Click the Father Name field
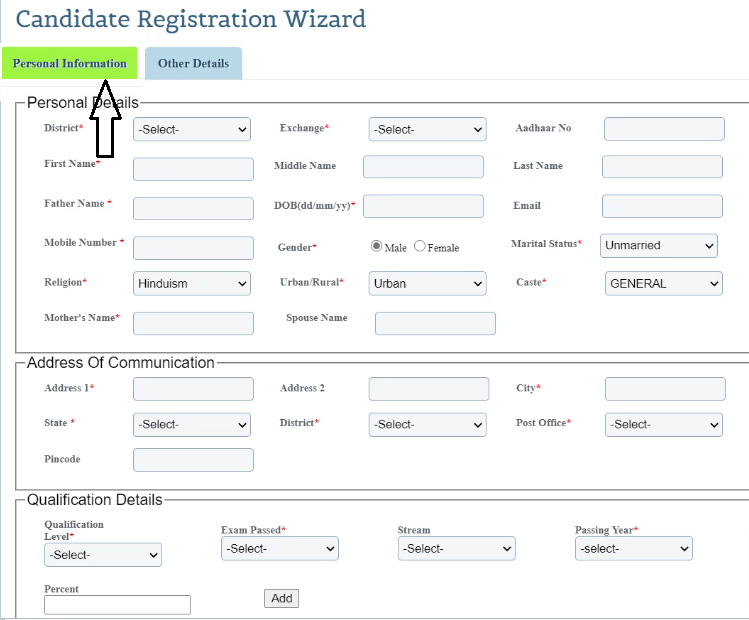The height and width of the screenshot is (620, 749). (193, 208)
